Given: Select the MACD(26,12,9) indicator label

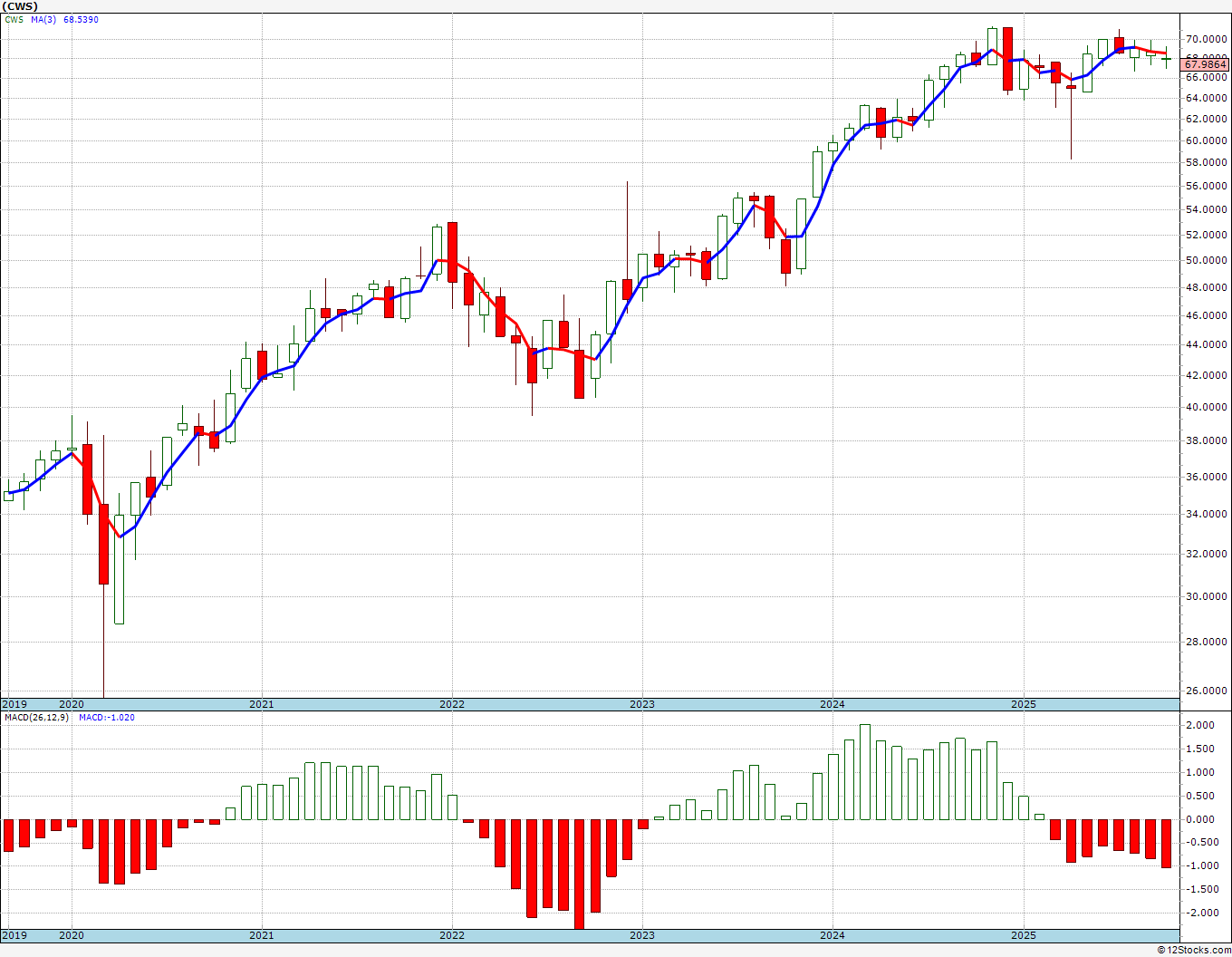Looking at the screenshot, I should (36, 718).
